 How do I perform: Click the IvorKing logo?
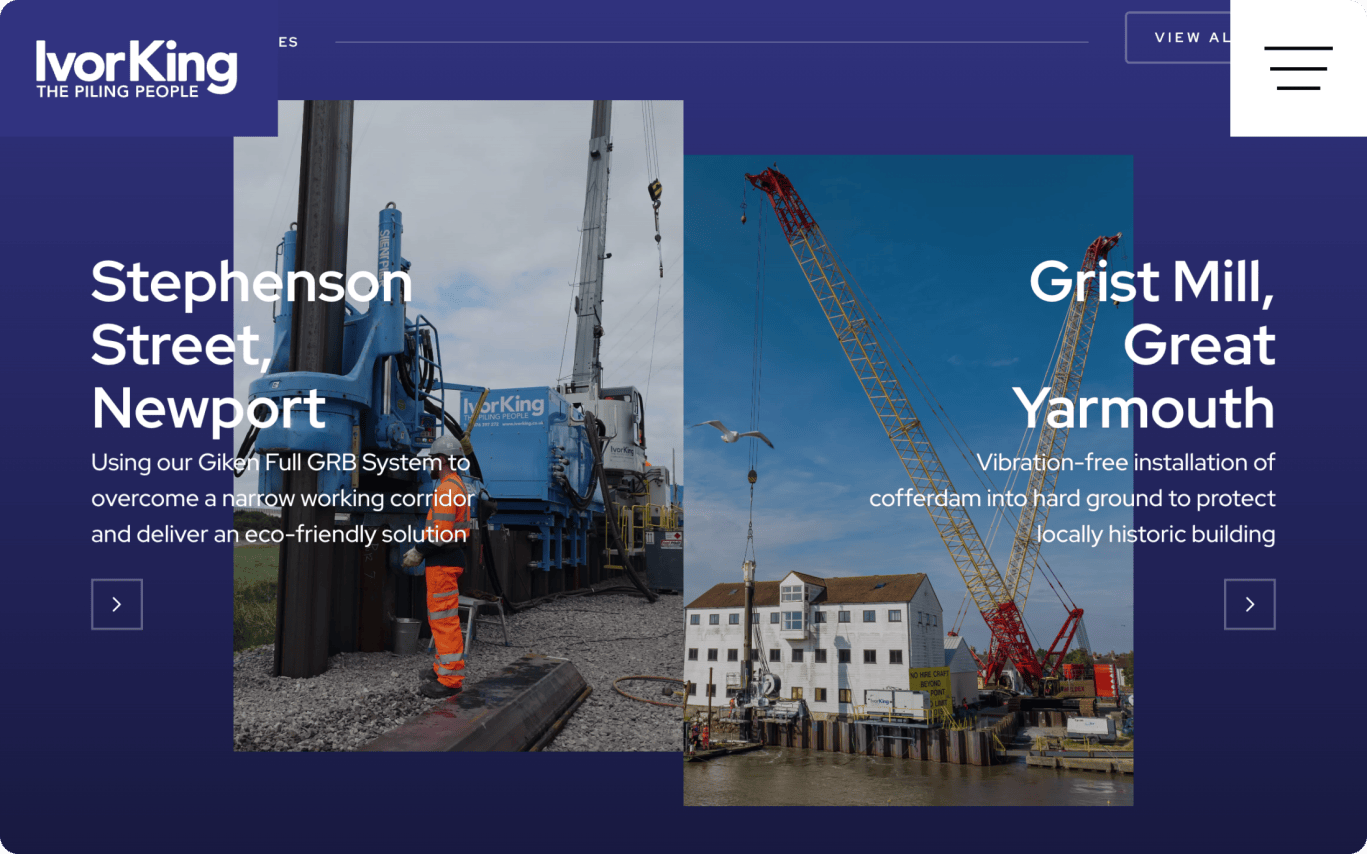pyautogui.click(x=137, y=68)
